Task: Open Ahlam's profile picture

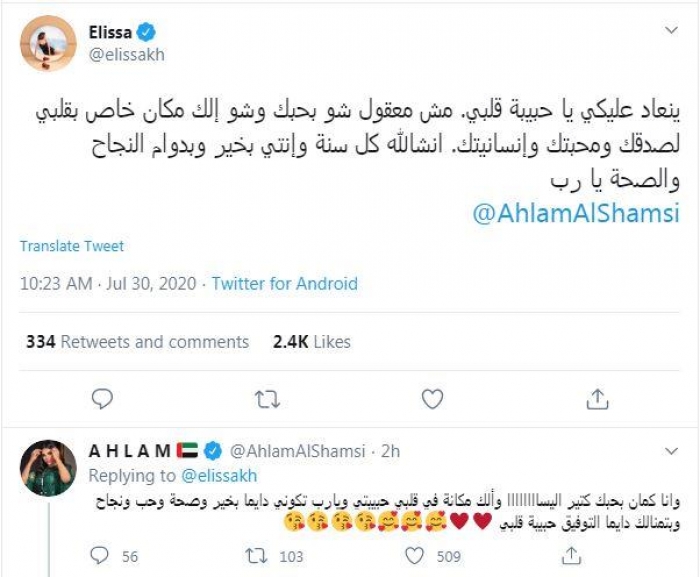Action: click(x=49, y=468)
